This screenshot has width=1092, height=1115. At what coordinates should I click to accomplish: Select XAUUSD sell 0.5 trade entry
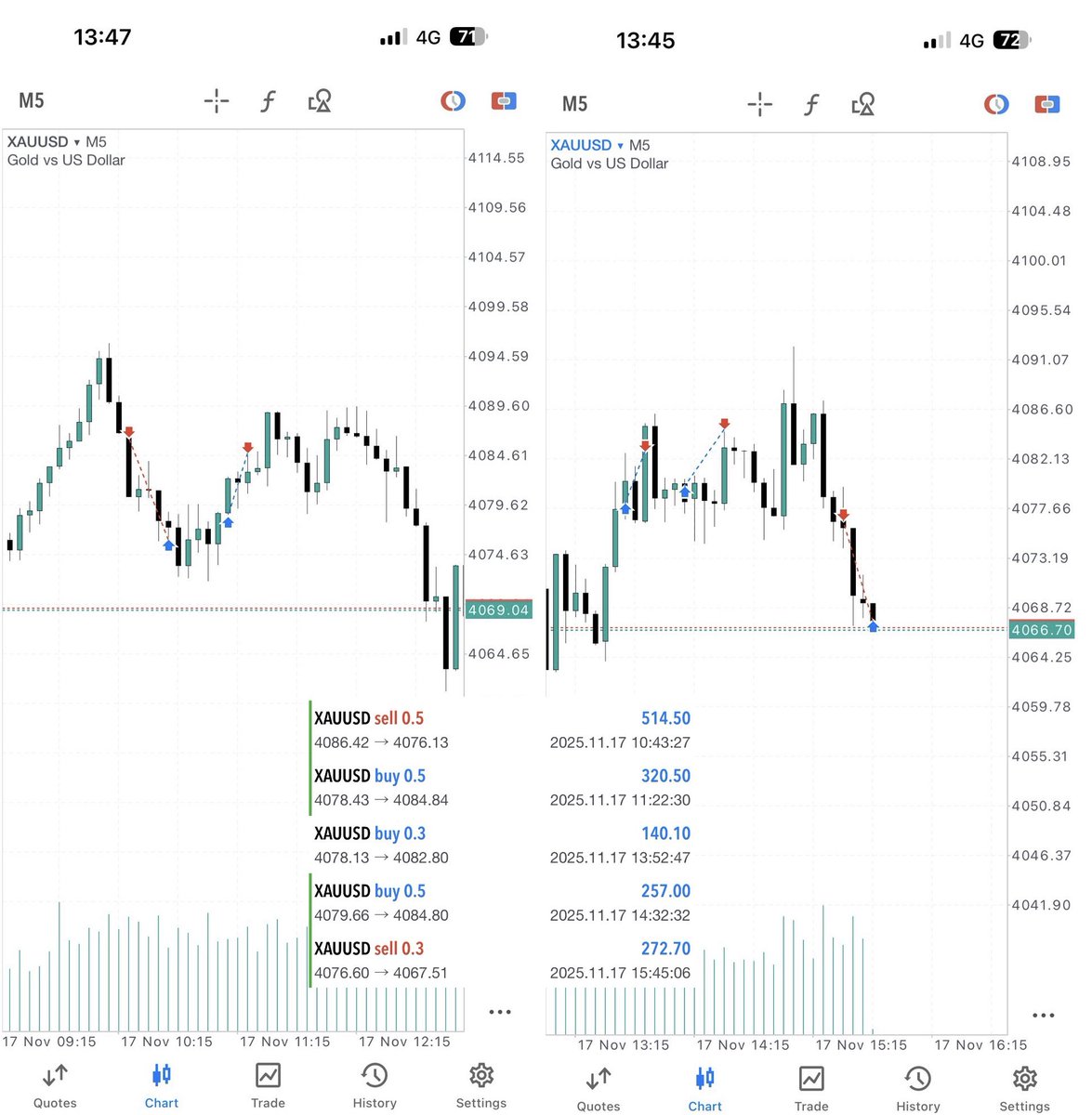point(381,729)
